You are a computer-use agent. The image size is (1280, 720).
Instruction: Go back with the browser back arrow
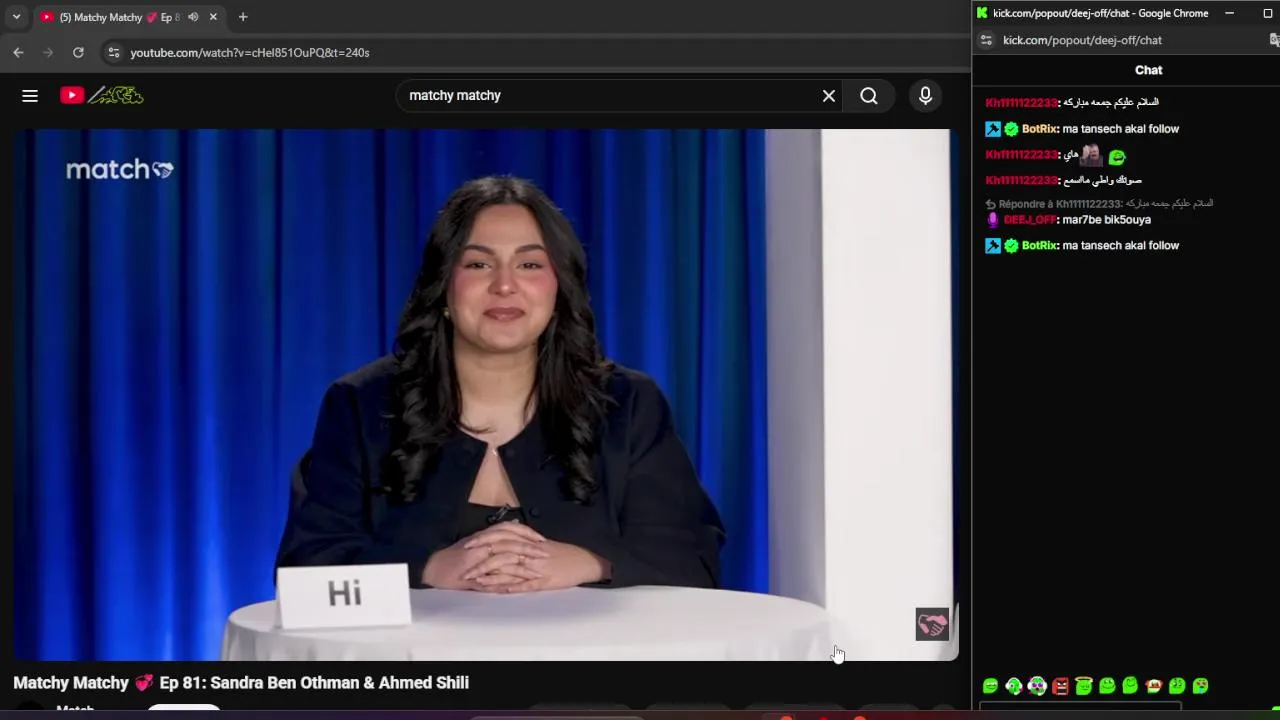pos(18,52)
